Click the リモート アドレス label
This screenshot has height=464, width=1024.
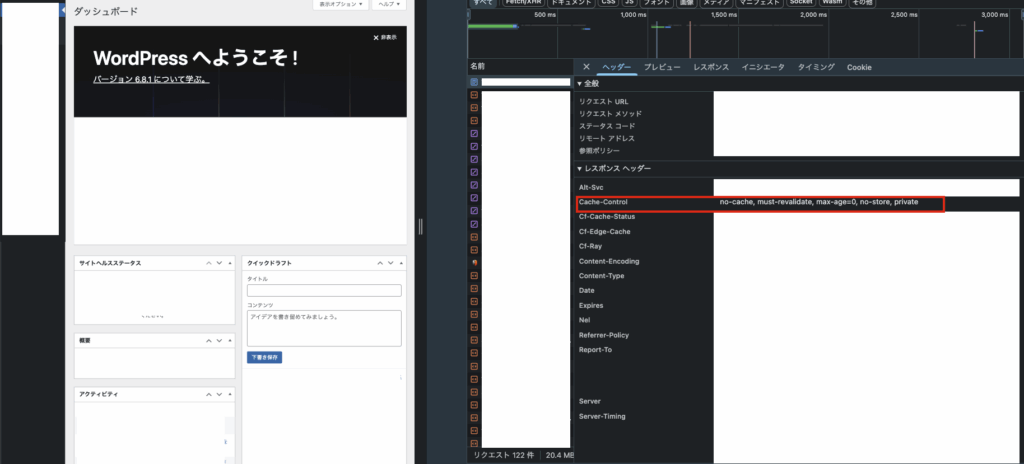point(607,139)
